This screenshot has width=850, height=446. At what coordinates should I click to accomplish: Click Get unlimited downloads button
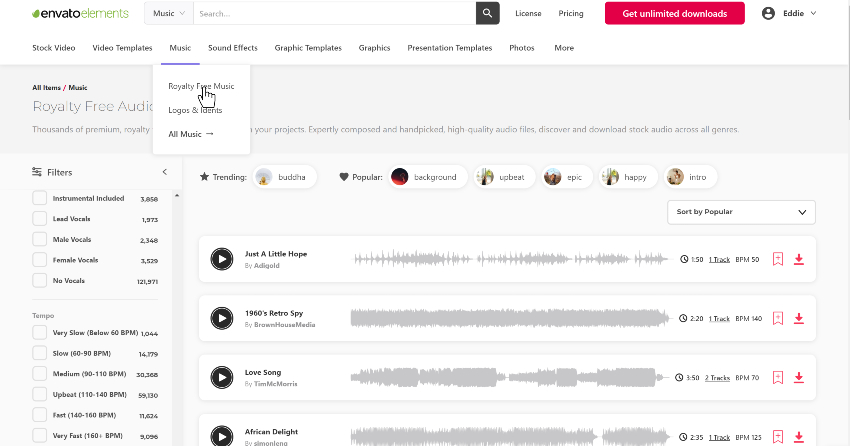coord(674,14)
